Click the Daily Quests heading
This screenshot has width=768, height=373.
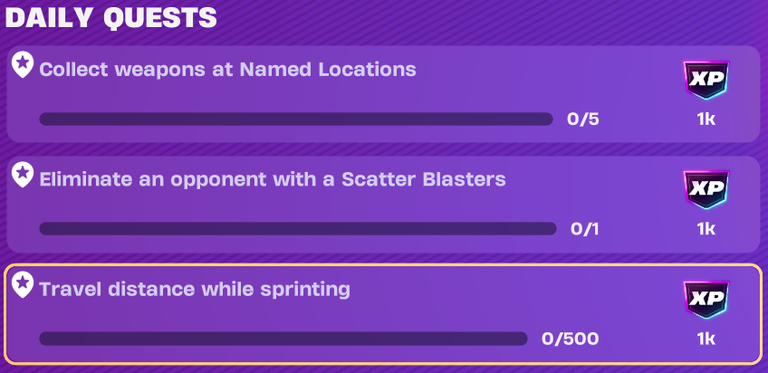(x=111, y=19)
